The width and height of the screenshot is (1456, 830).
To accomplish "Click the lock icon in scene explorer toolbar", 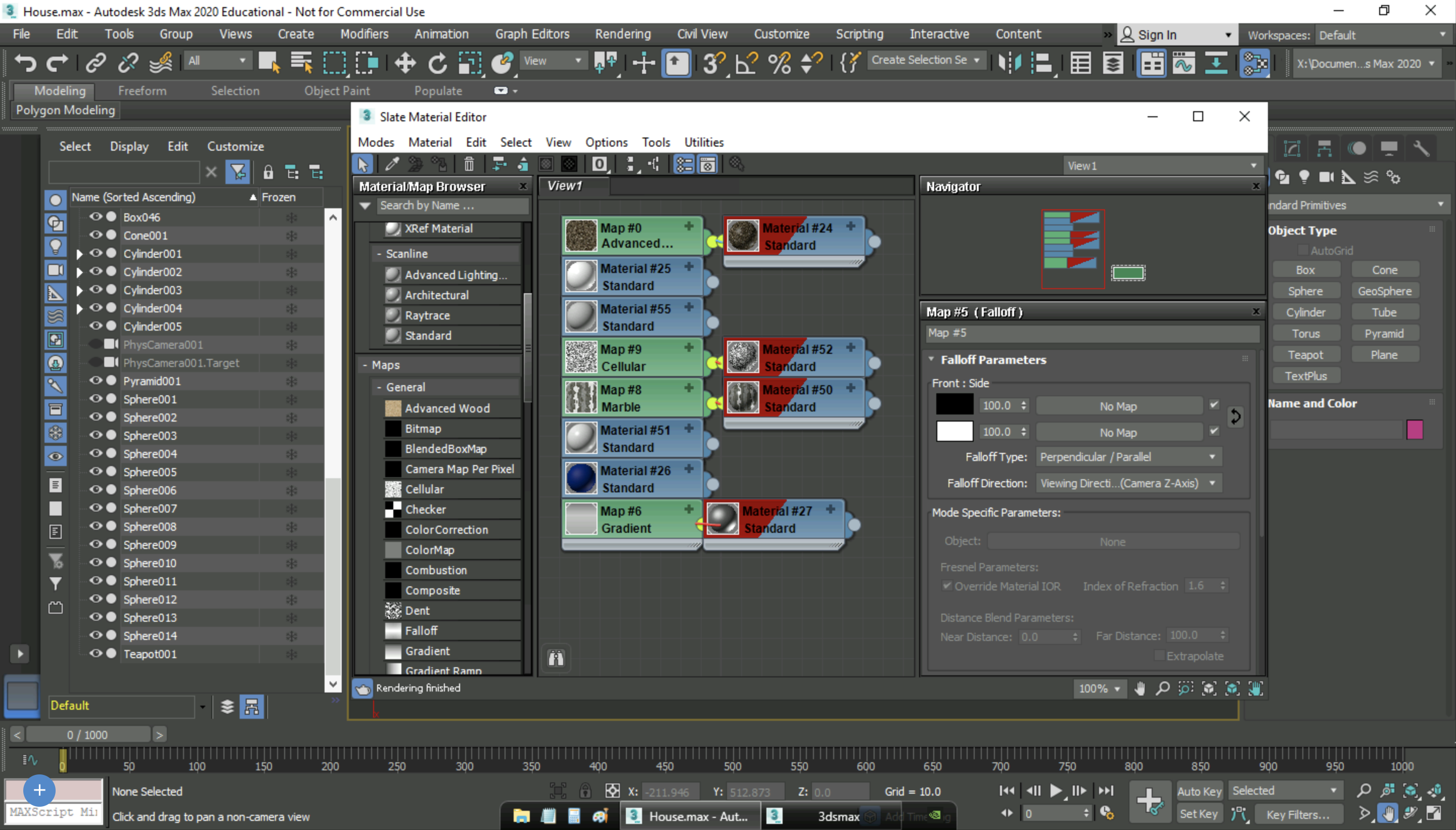I will point(268,171).
